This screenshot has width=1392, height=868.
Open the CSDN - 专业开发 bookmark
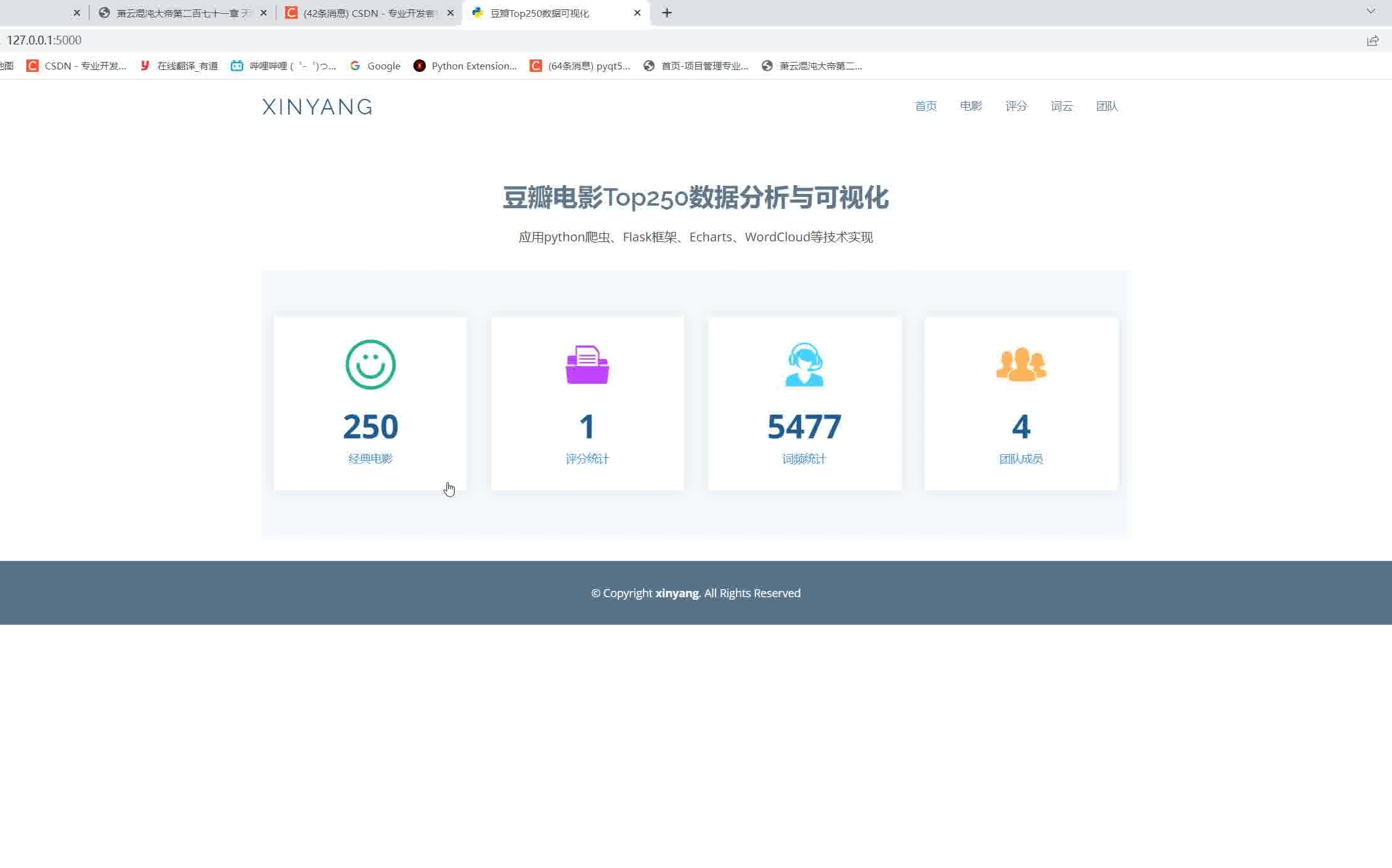tap(76, 66)
